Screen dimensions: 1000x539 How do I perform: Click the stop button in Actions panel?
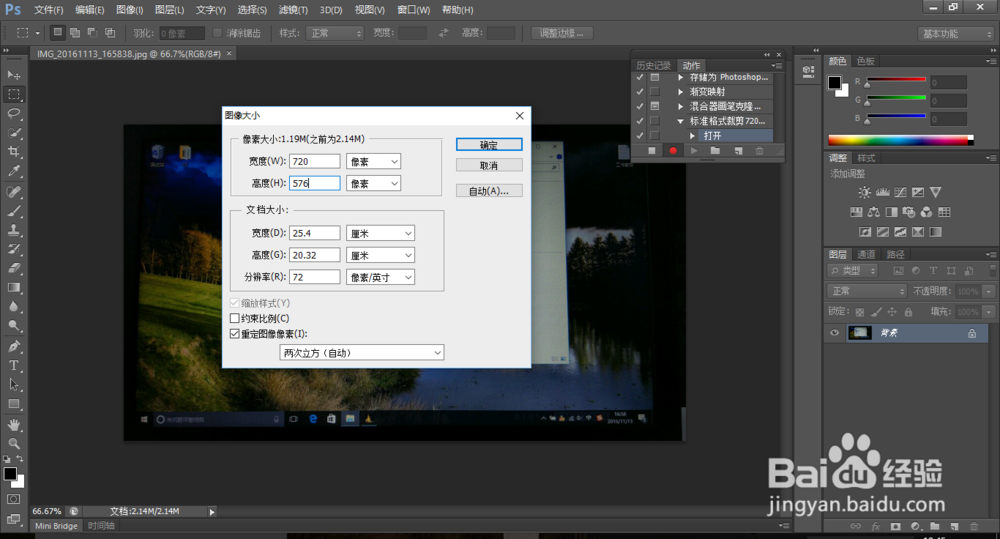pyautogui.click(x=651, y=151)
